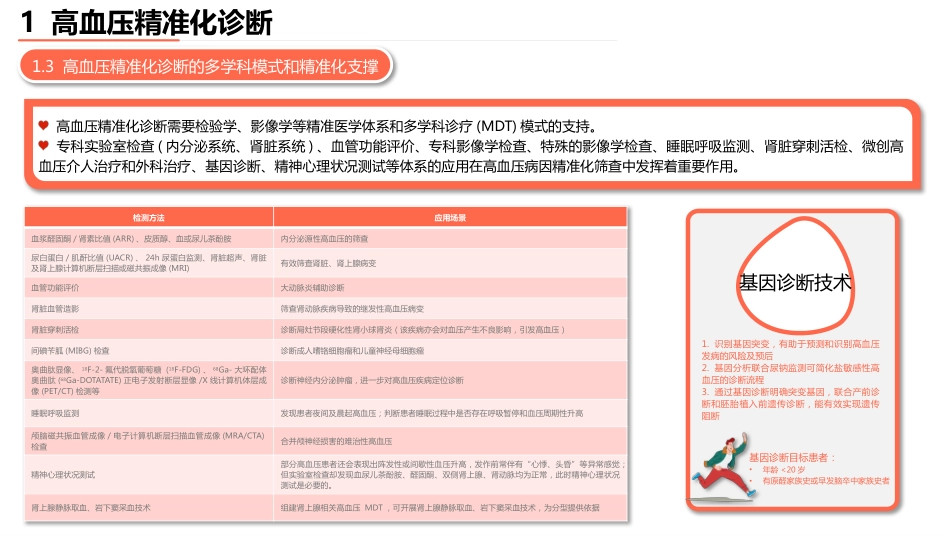950x535 pixels.
Task: Click the cell beginning "部分高血压患者还会表现出阵发性"
Action: coord(450,475)
